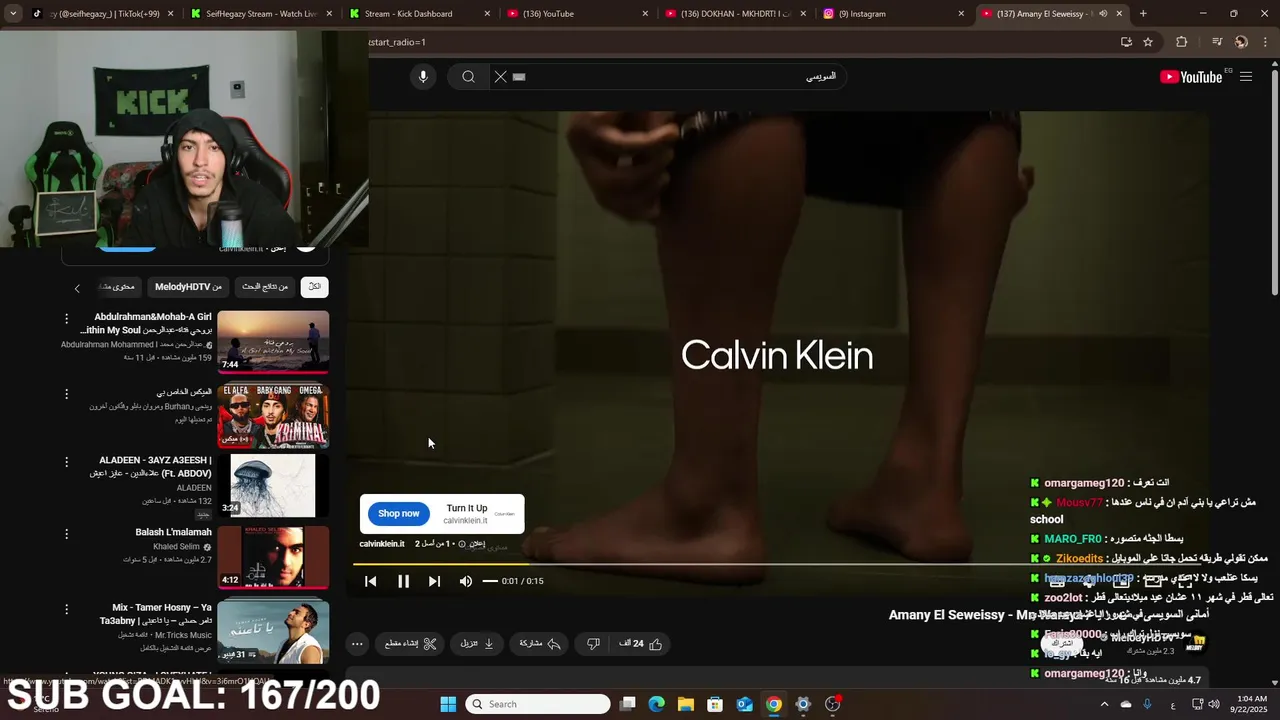Open the Mix - Tamer Hosny playlist title

pyautogui.click(x=156, y=614)
